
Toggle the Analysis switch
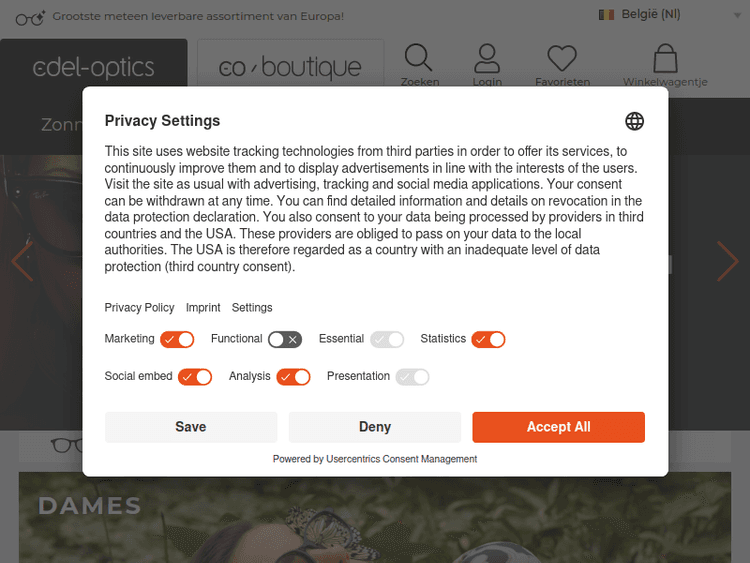[294, 377]
